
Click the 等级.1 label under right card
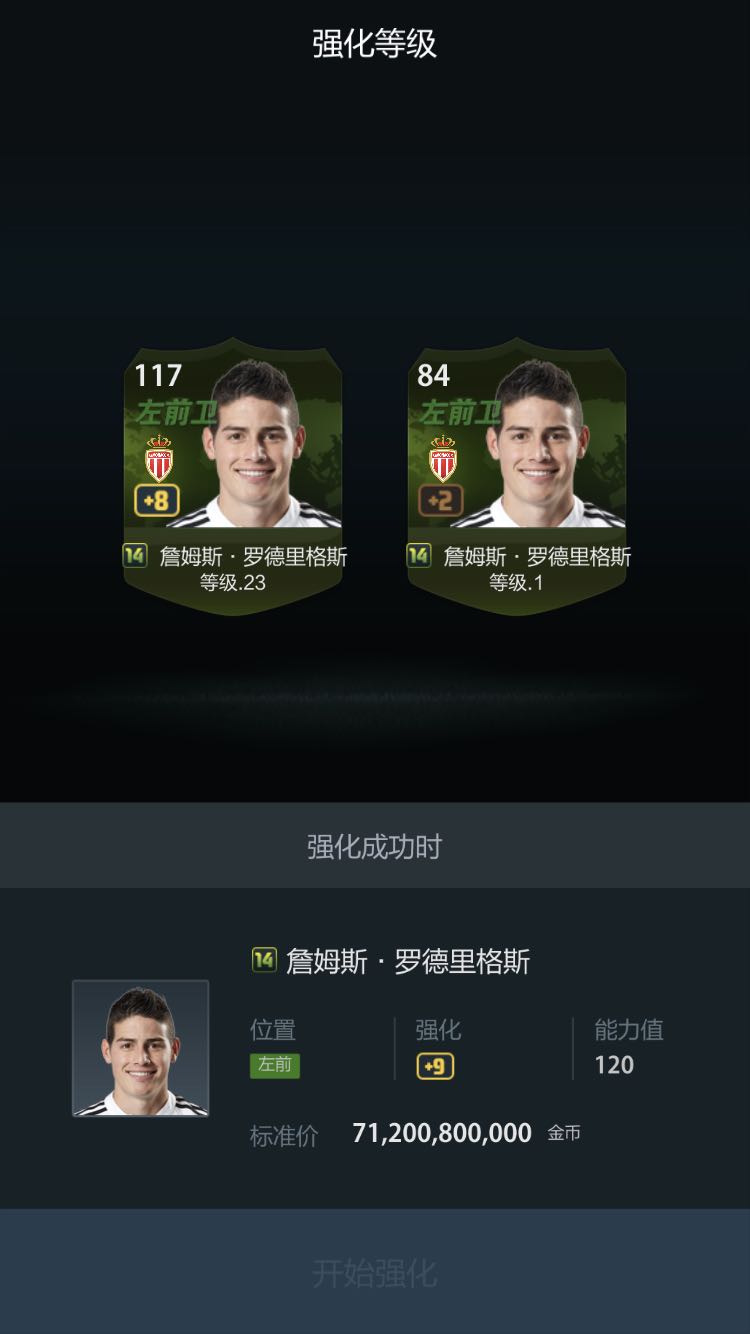517,583
